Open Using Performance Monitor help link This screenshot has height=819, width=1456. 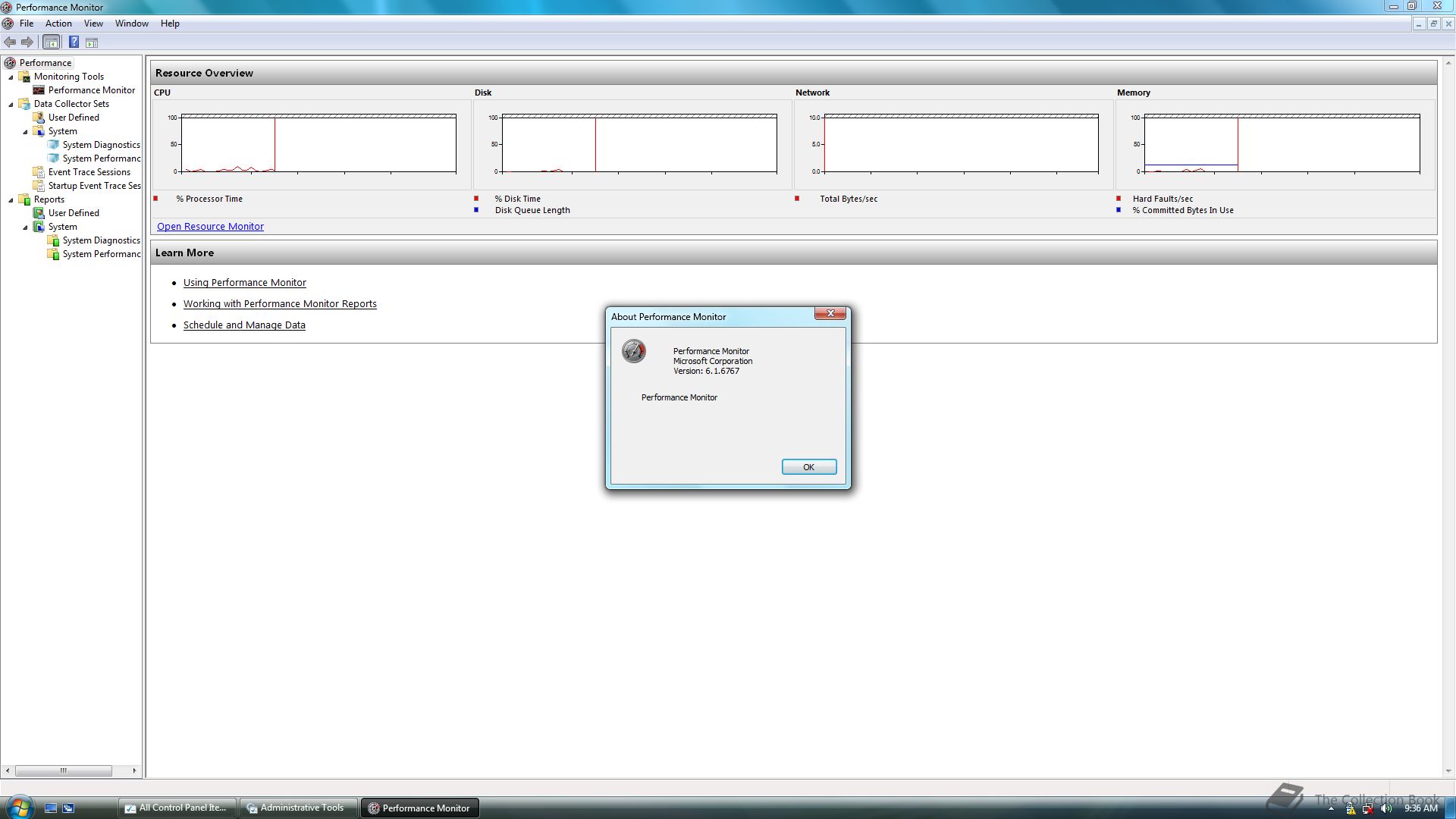click(245, 283)
